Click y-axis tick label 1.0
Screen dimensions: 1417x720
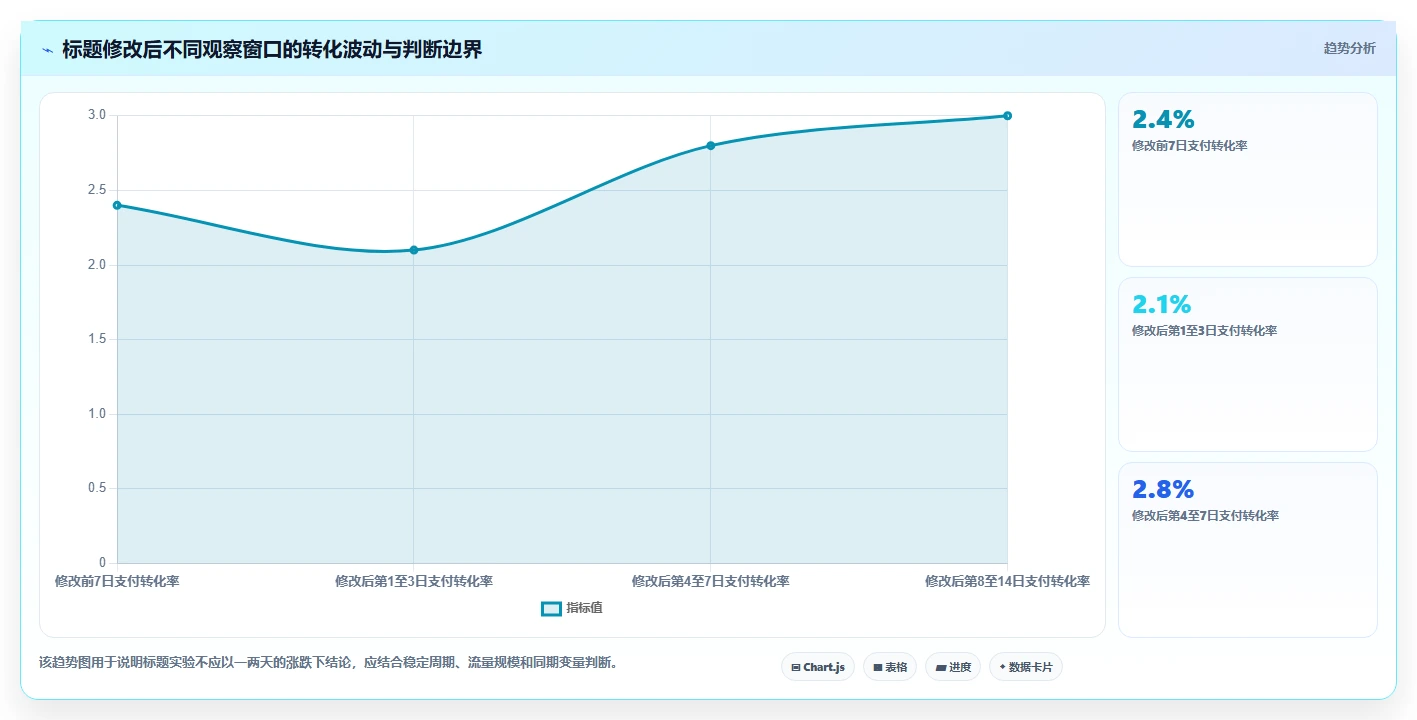coord(97,414)
